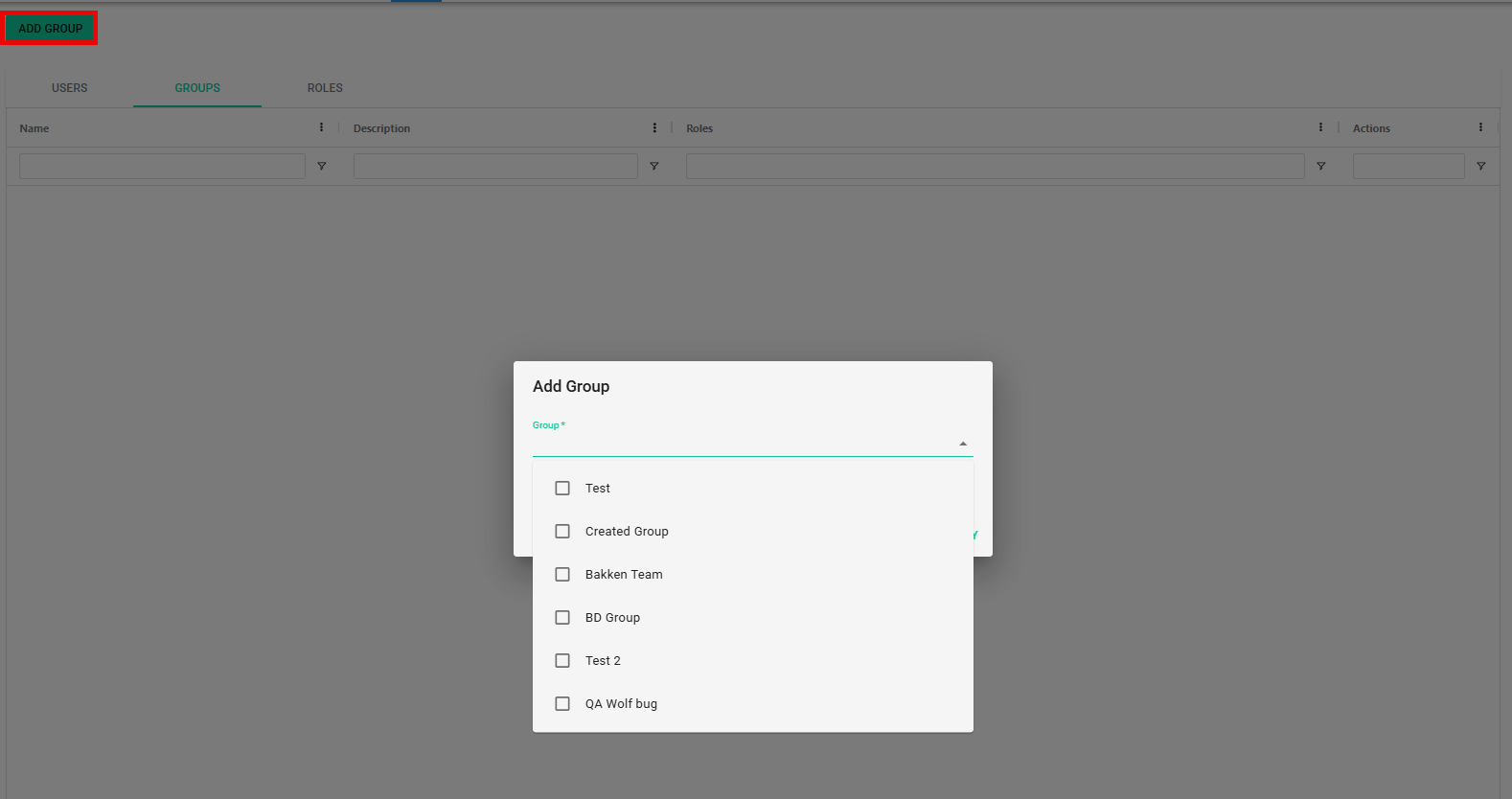Viewport: 1512px width, 799px height.
Task: Open the Roles column menu icon
Action: coord(1320,127)
